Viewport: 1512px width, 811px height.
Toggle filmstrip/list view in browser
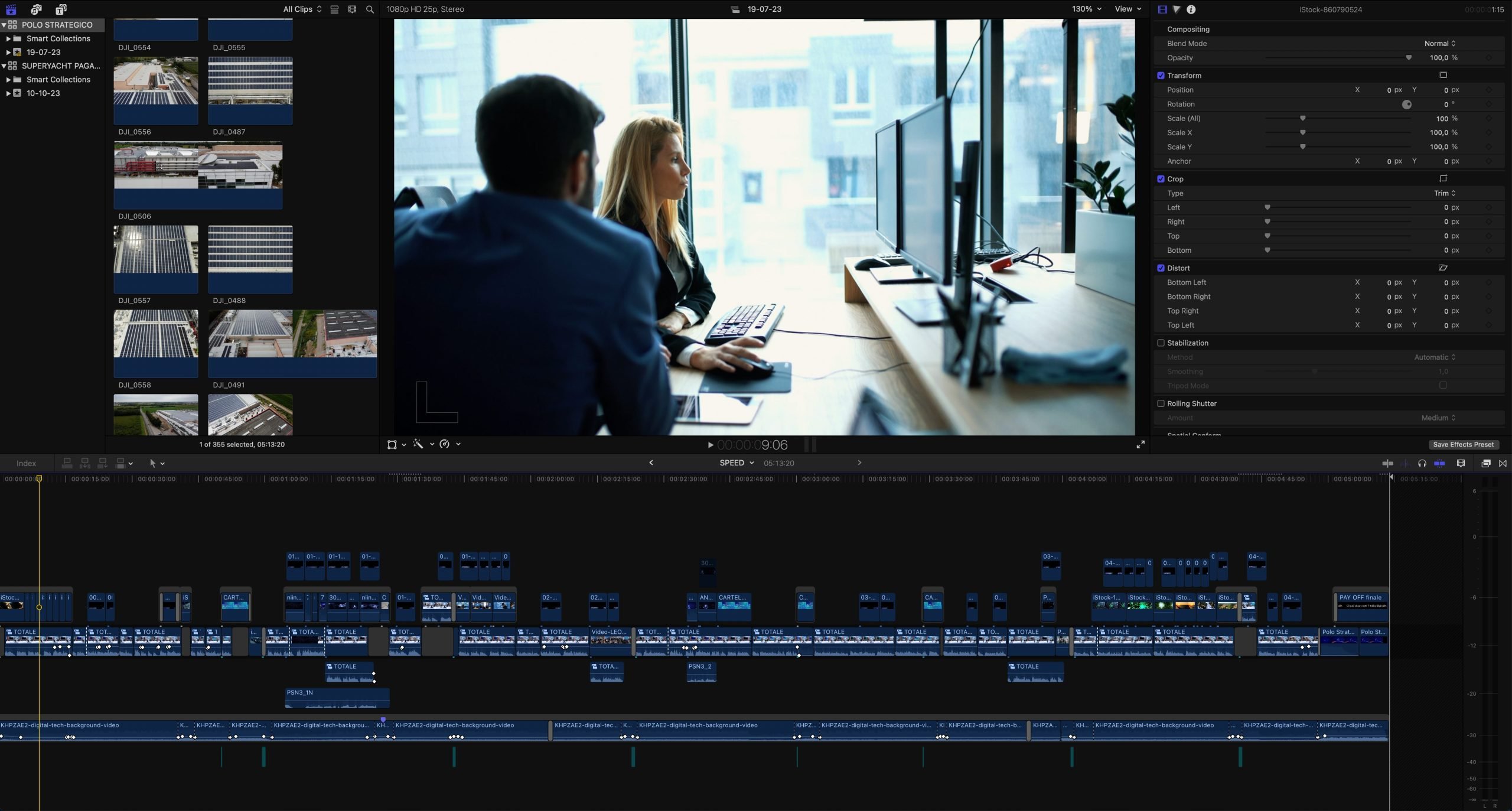[x=334, y=9]
